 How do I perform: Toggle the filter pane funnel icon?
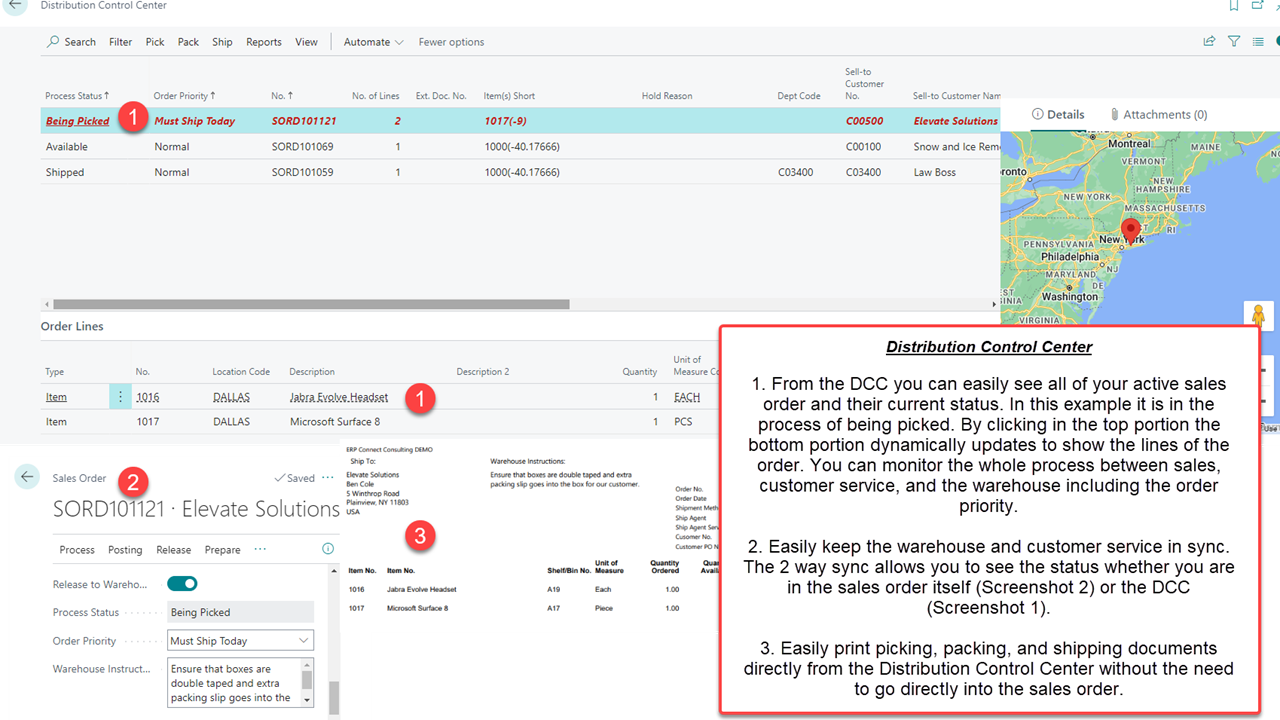(x=1234, y=42)
